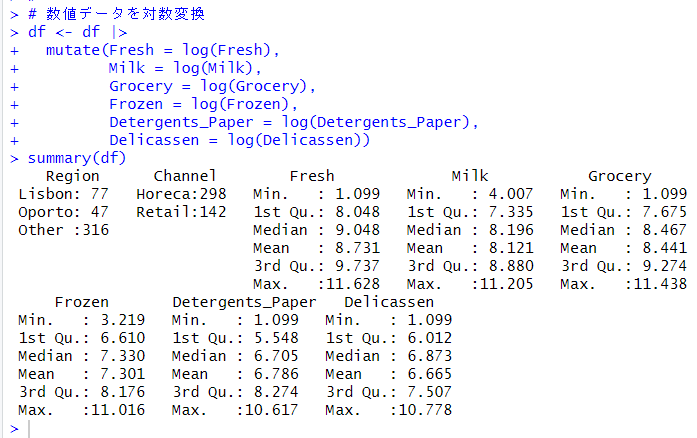The height and width of the screenshot is (438, 697).
Task: Click Milk 1st quartile value 7.335
Action: pyautogui.click(x=511, y=212)
